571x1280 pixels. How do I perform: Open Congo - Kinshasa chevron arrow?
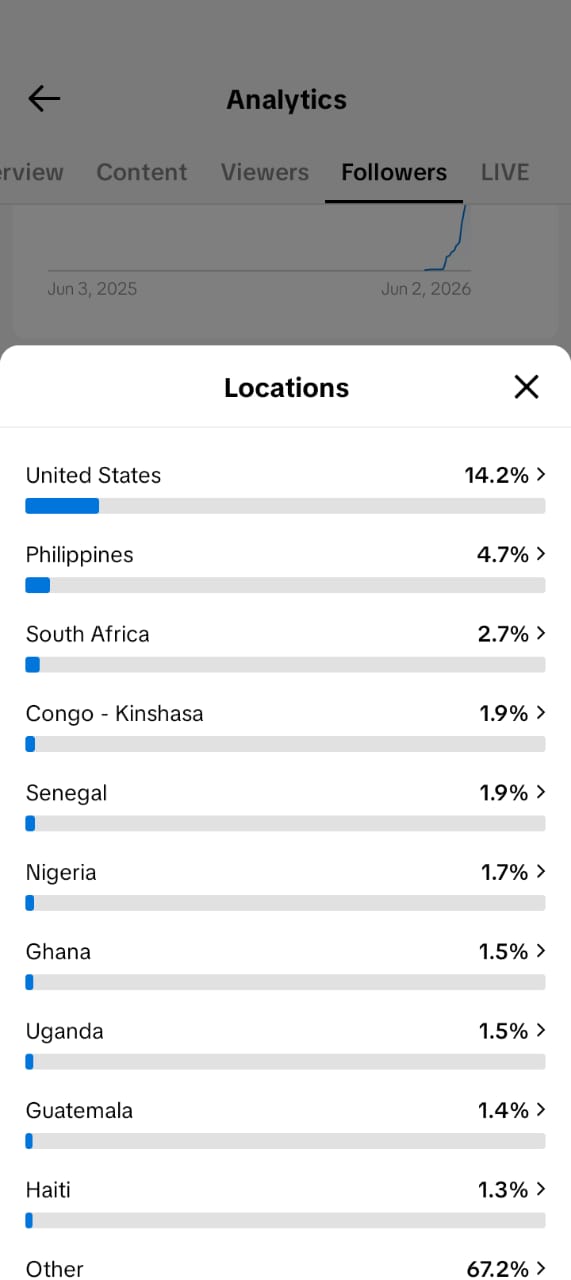pos(541,713)
